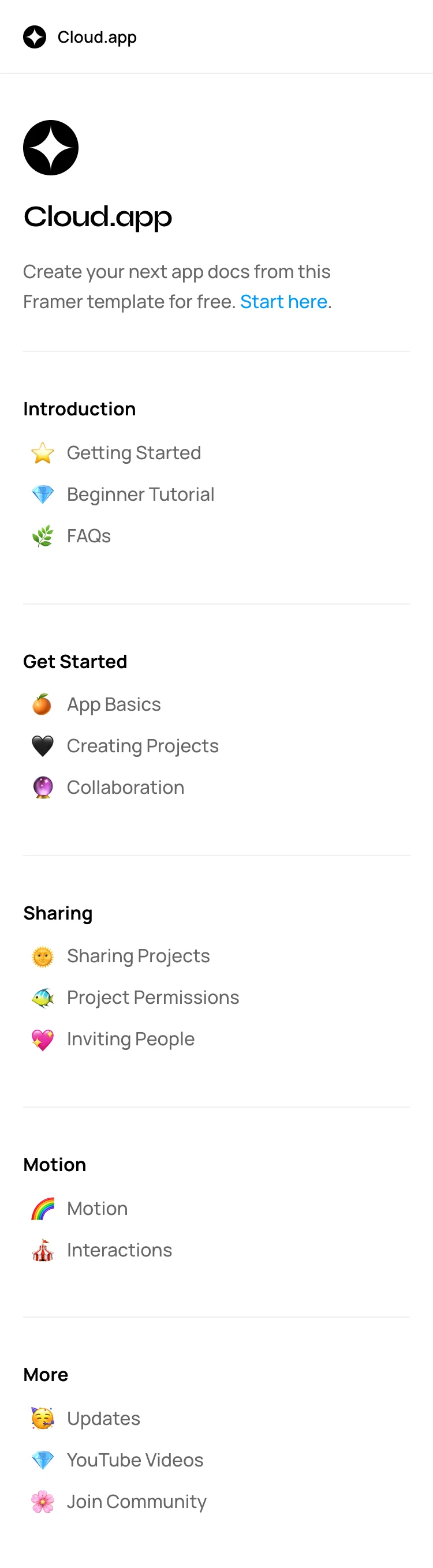
Task: Click the Cloud.app star logo in header
Action: 35,37
